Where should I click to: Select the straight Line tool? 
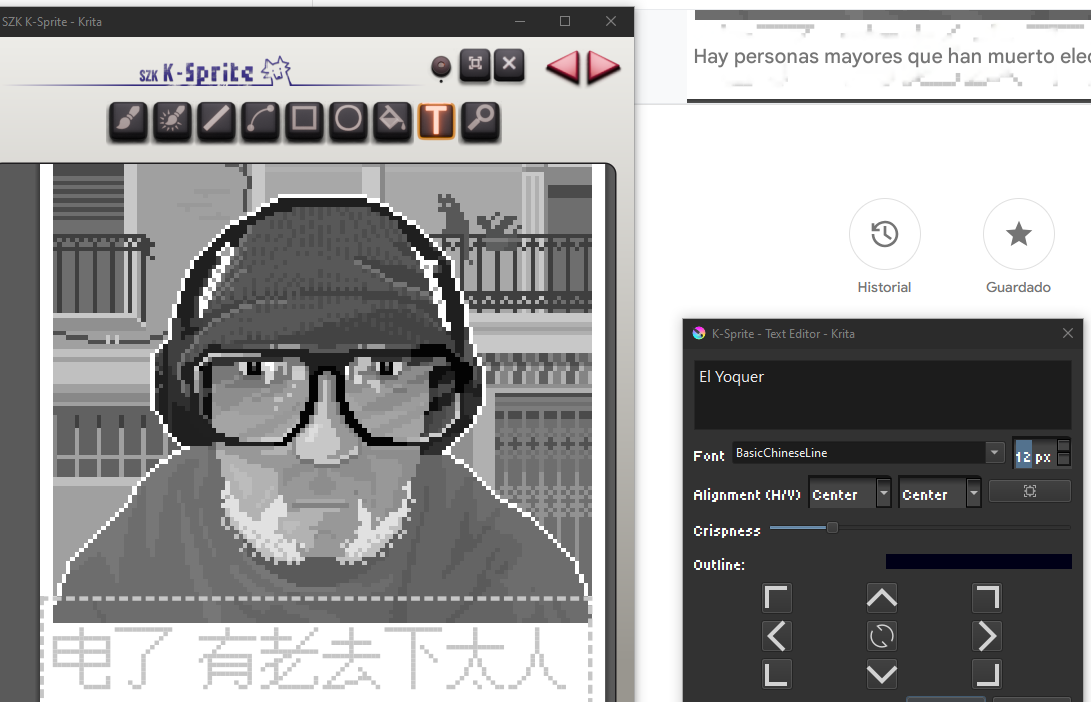tap(216, 121)
